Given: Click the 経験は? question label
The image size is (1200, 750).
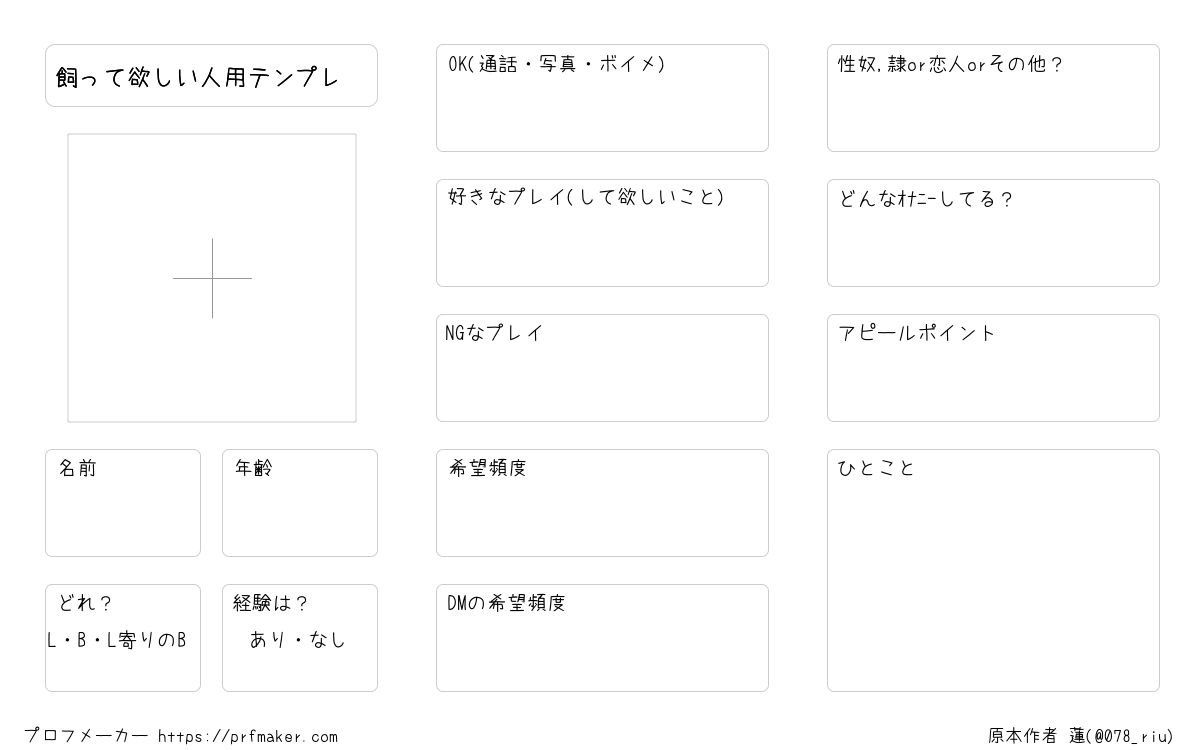Looking at the screenshot, I should (x=271, y=603).
